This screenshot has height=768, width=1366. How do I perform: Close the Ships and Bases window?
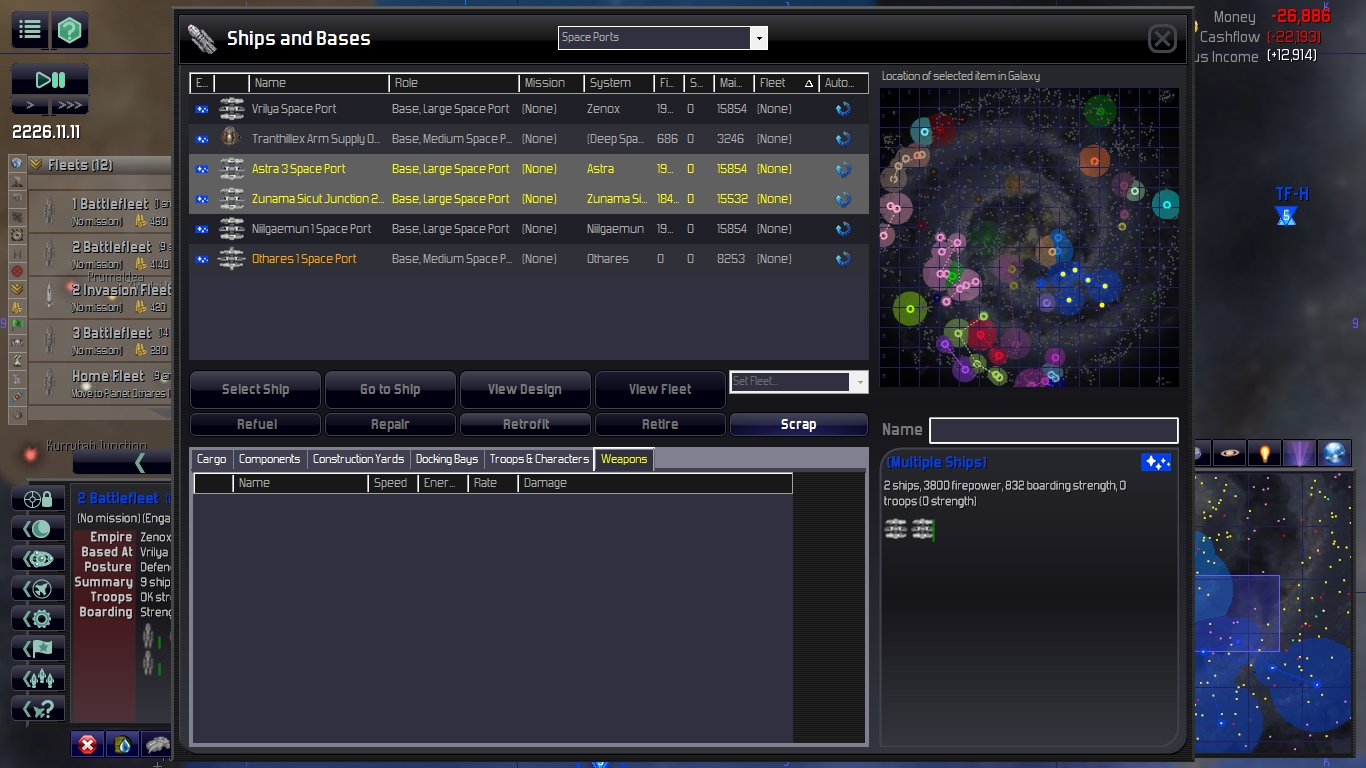pos(1162,39)
